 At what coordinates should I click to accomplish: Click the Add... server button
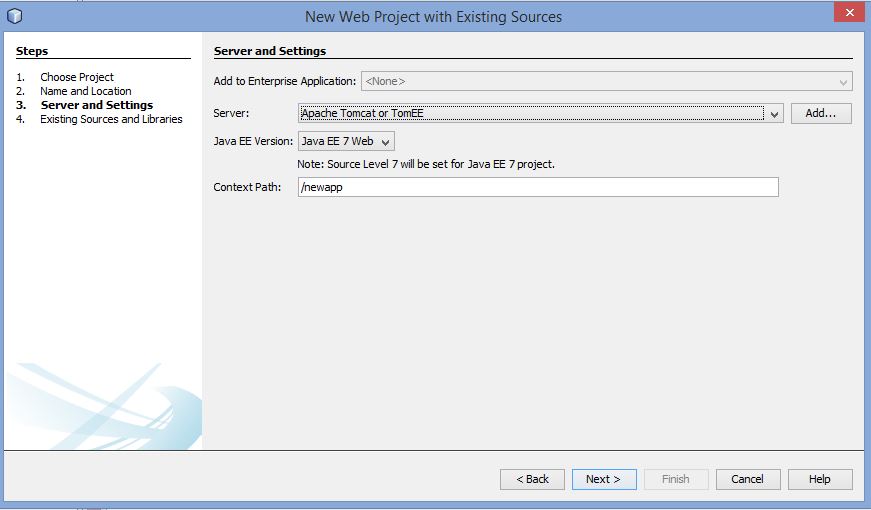click(x=821, y=113)
